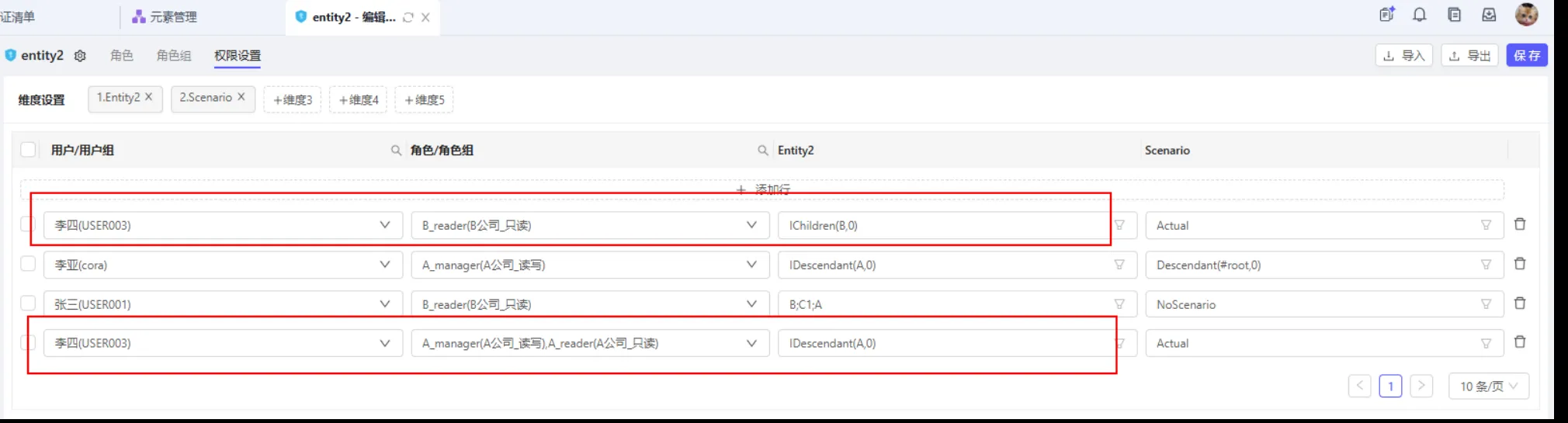
Task: Click the B;C1;A Entity2 input field
Action: tap(943, 304)
